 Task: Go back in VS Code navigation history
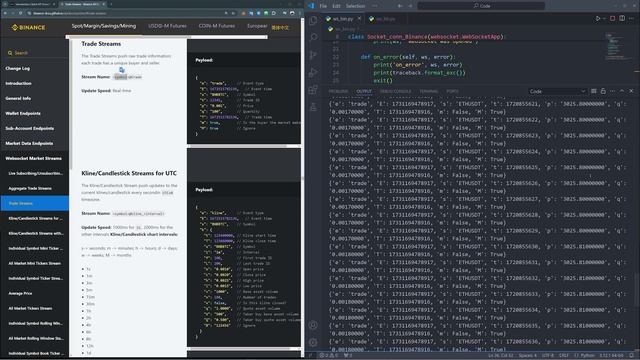tap(400, 6)
